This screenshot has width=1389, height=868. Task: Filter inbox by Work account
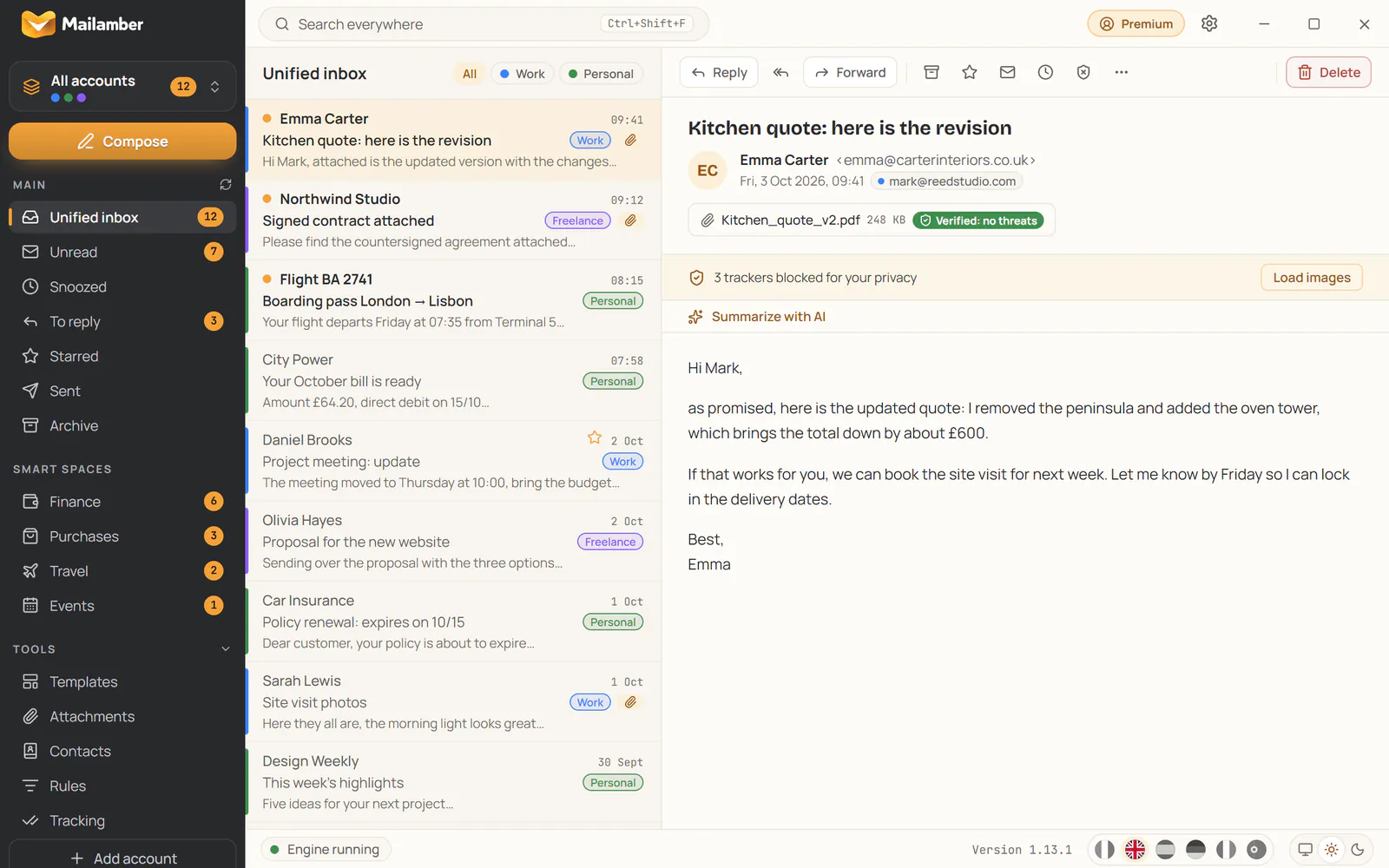click(x=522, y=74)
